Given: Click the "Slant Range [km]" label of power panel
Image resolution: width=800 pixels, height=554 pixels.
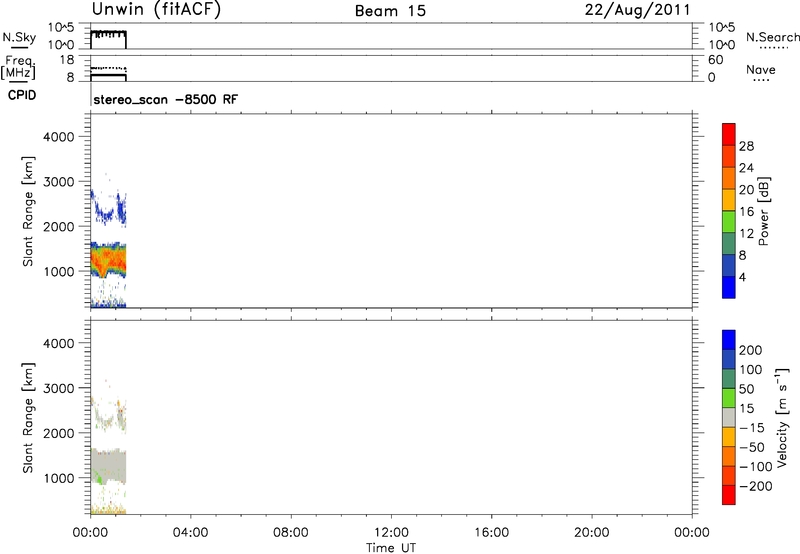Looking at the screenshot, I should (x=28, y=211).
